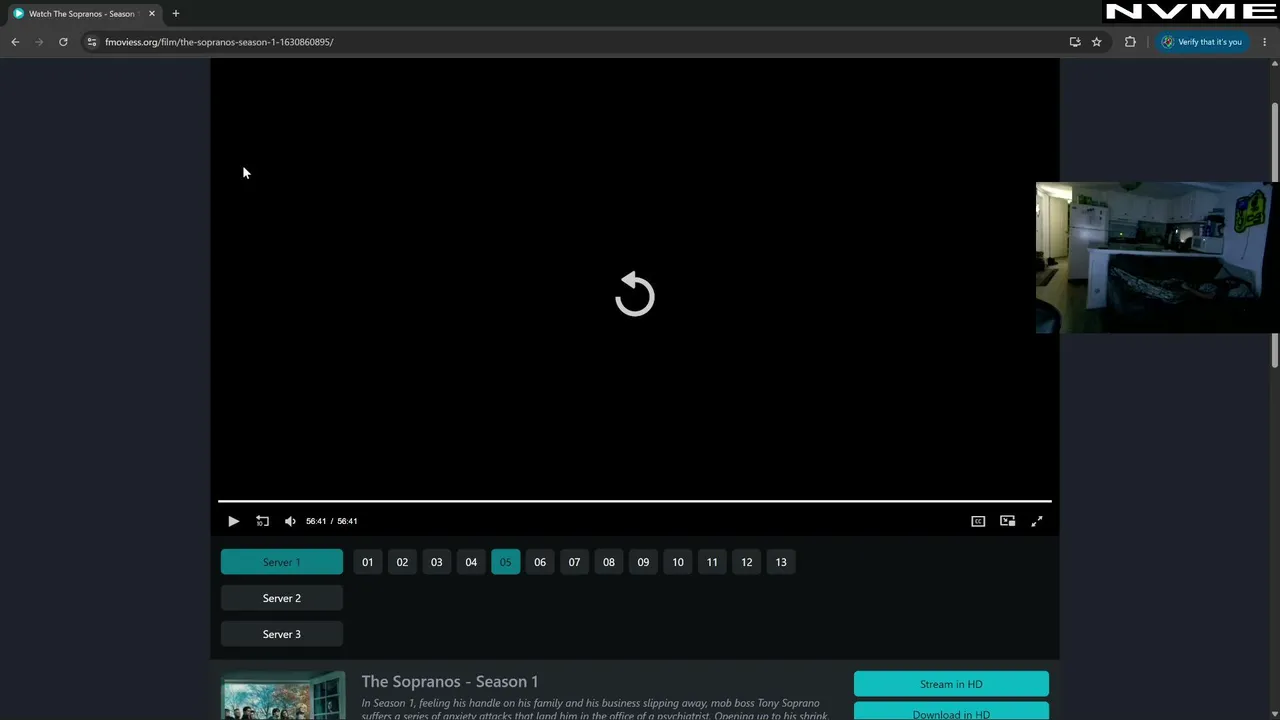Click the Stream in HD button

pyautogui.click(x=951, y=684)
